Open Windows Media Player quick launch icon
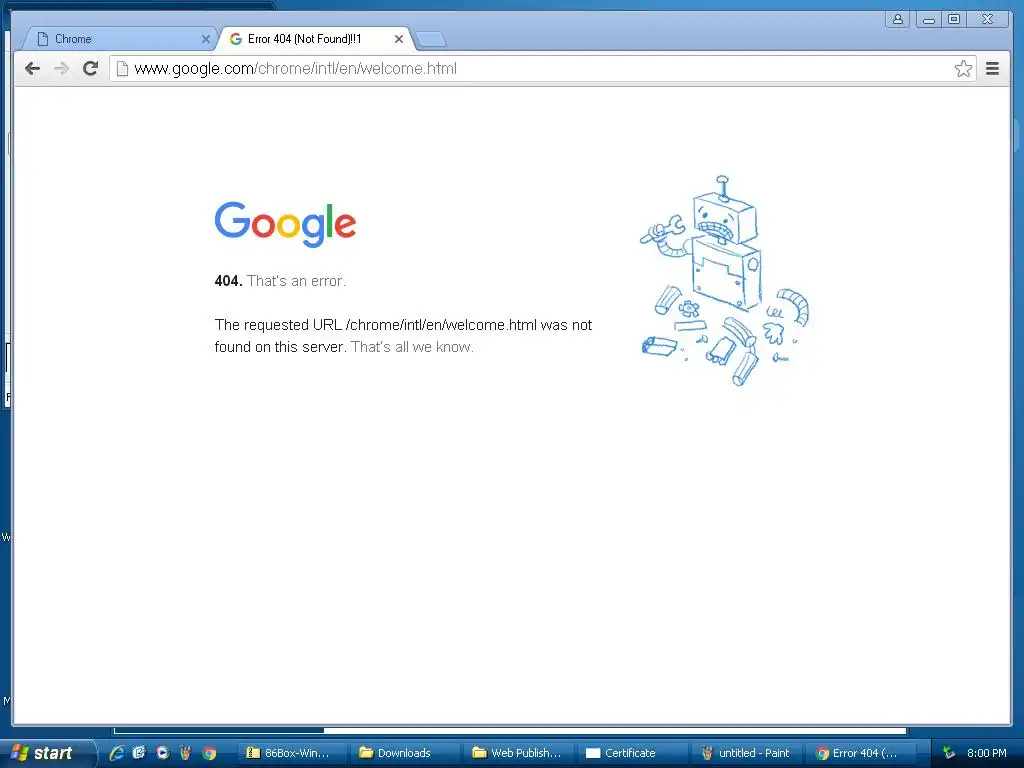The width and height of the screenshot is (1024, 768). click(162, 753)
